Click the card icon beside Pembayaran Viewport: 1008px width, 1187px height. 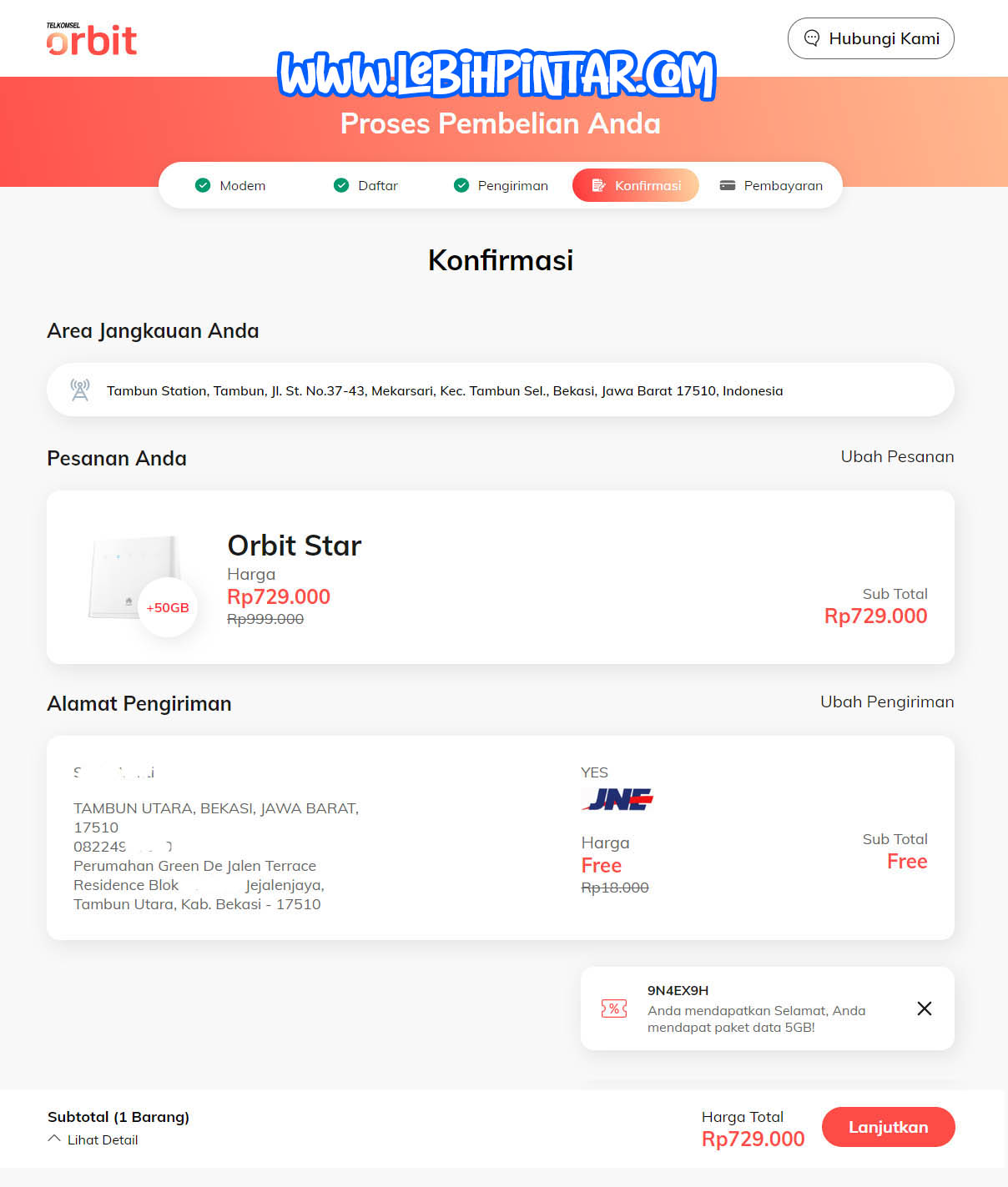tap(728, 185)
